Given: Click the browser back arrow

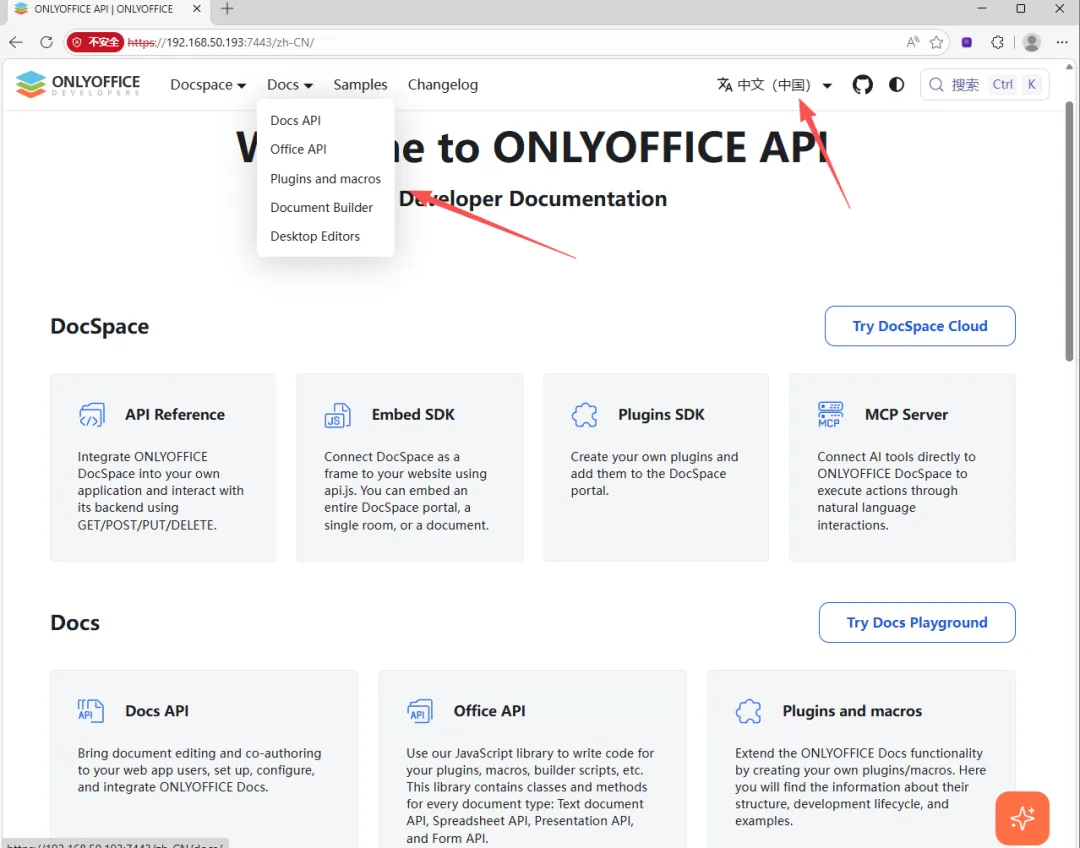Looking at the screenshot, I should click(x=16, y=42).
